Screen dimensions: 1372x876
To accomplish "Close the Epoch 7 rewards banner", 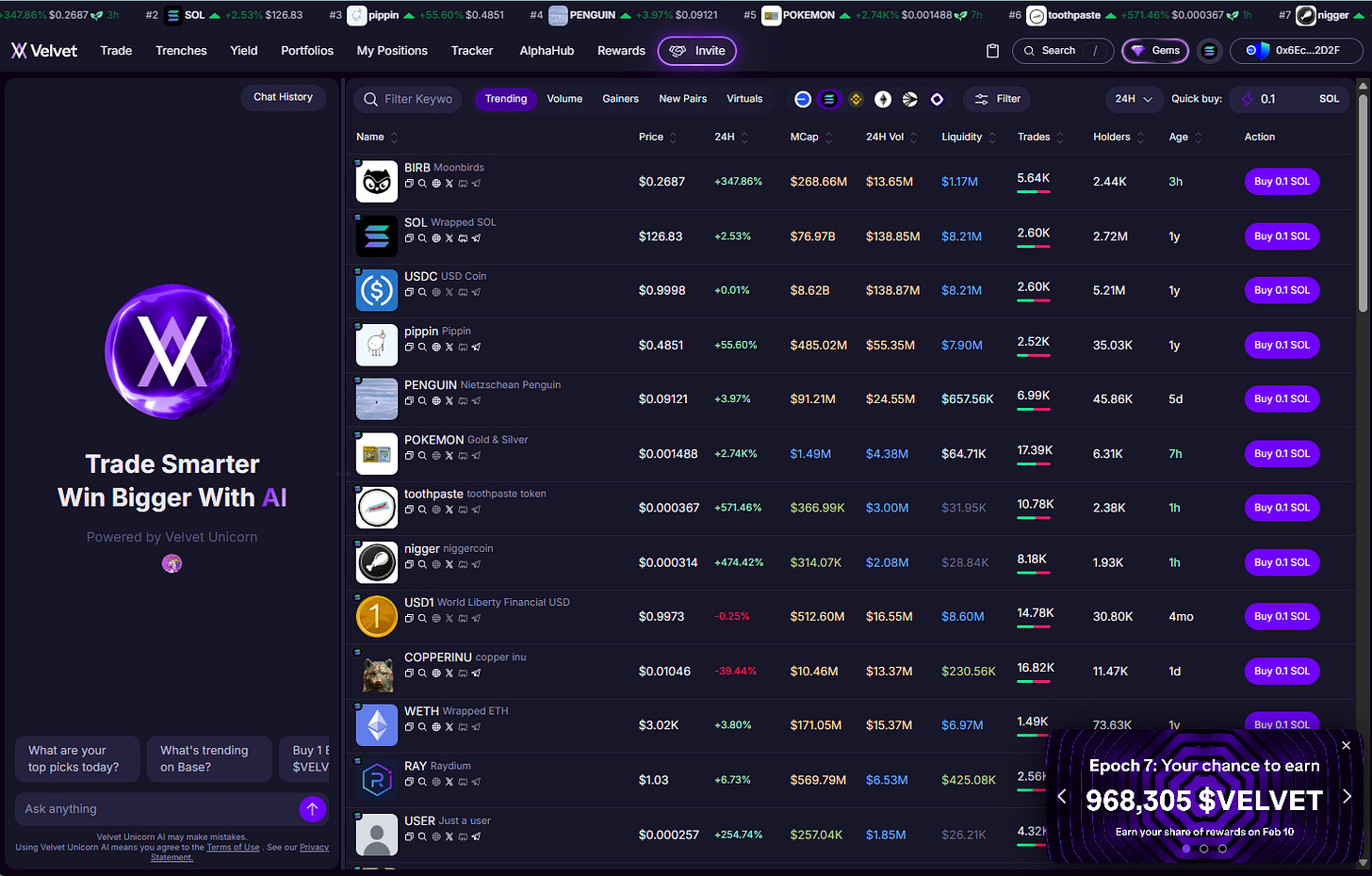I will (x=1346, y=745).
